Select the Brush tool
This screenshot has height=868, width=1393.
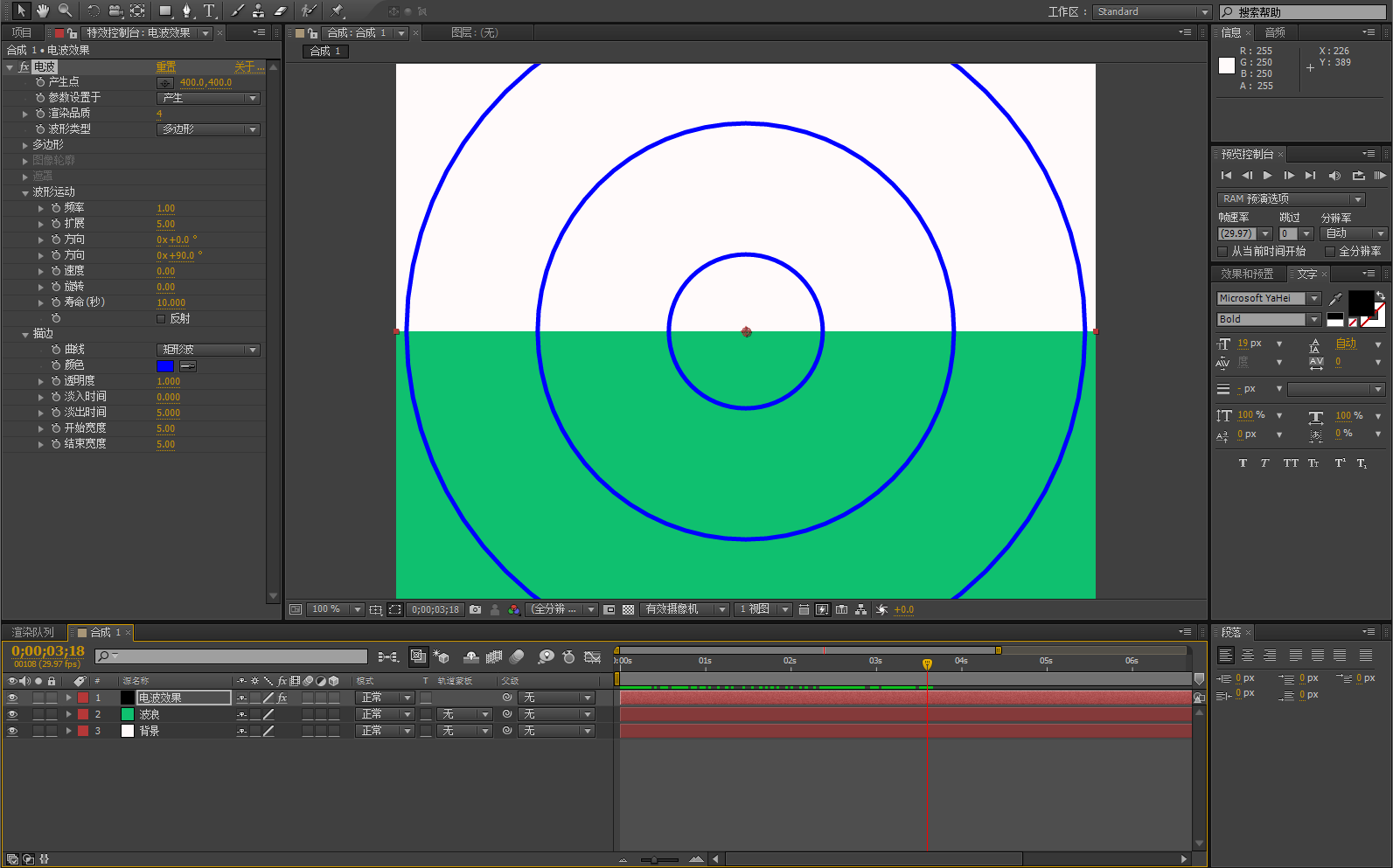(x=237, y=10)
